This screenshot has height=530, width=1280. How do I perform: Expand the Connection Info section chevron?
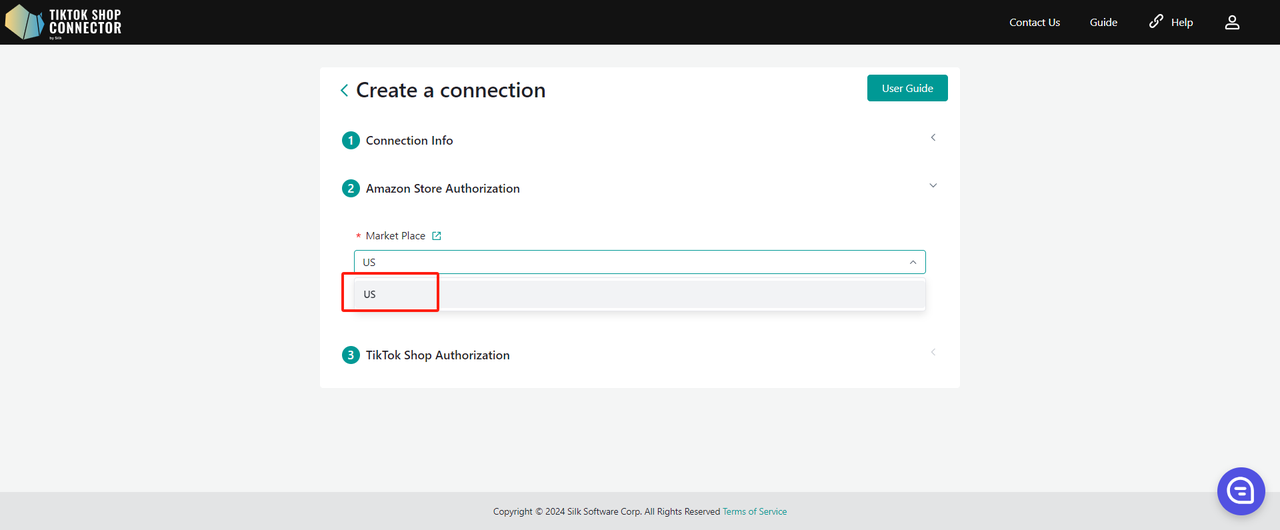933,138
